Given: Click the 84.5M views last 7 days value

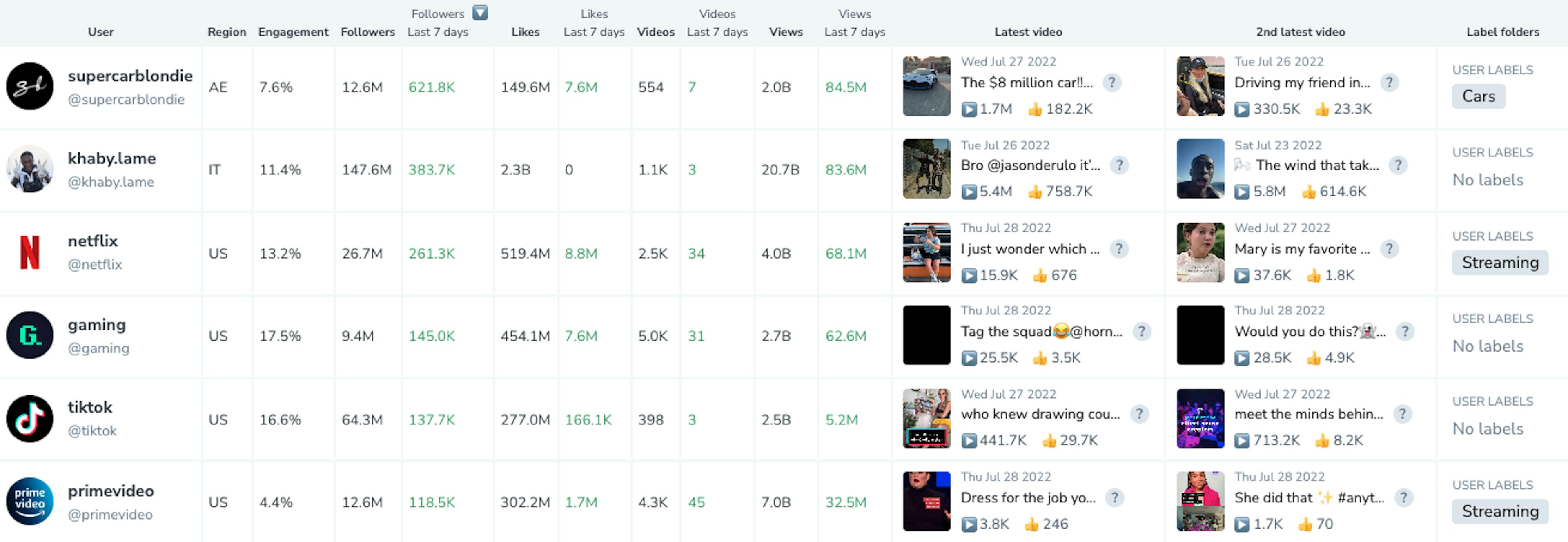Looking at the screenshot, I should pos(846,87).
